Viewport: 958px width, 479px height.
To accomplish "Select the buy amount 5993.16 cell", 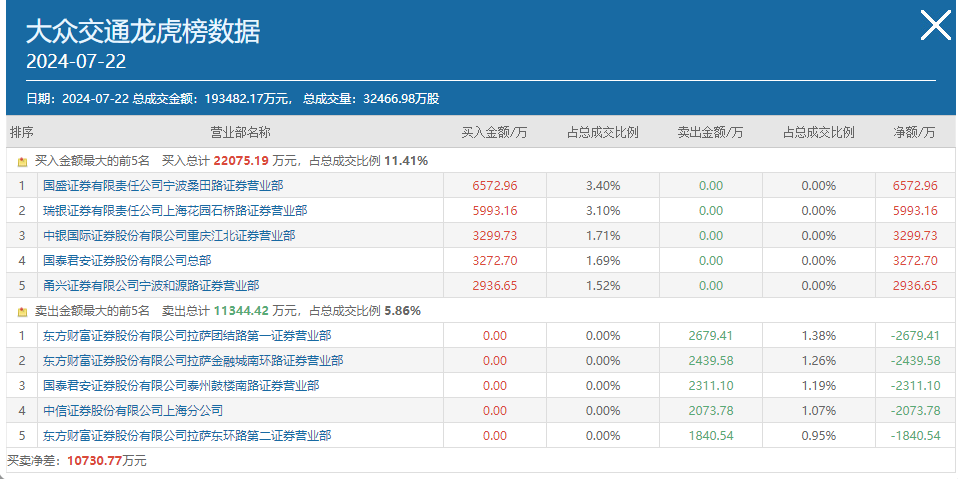I will click(x=495, y=211).
